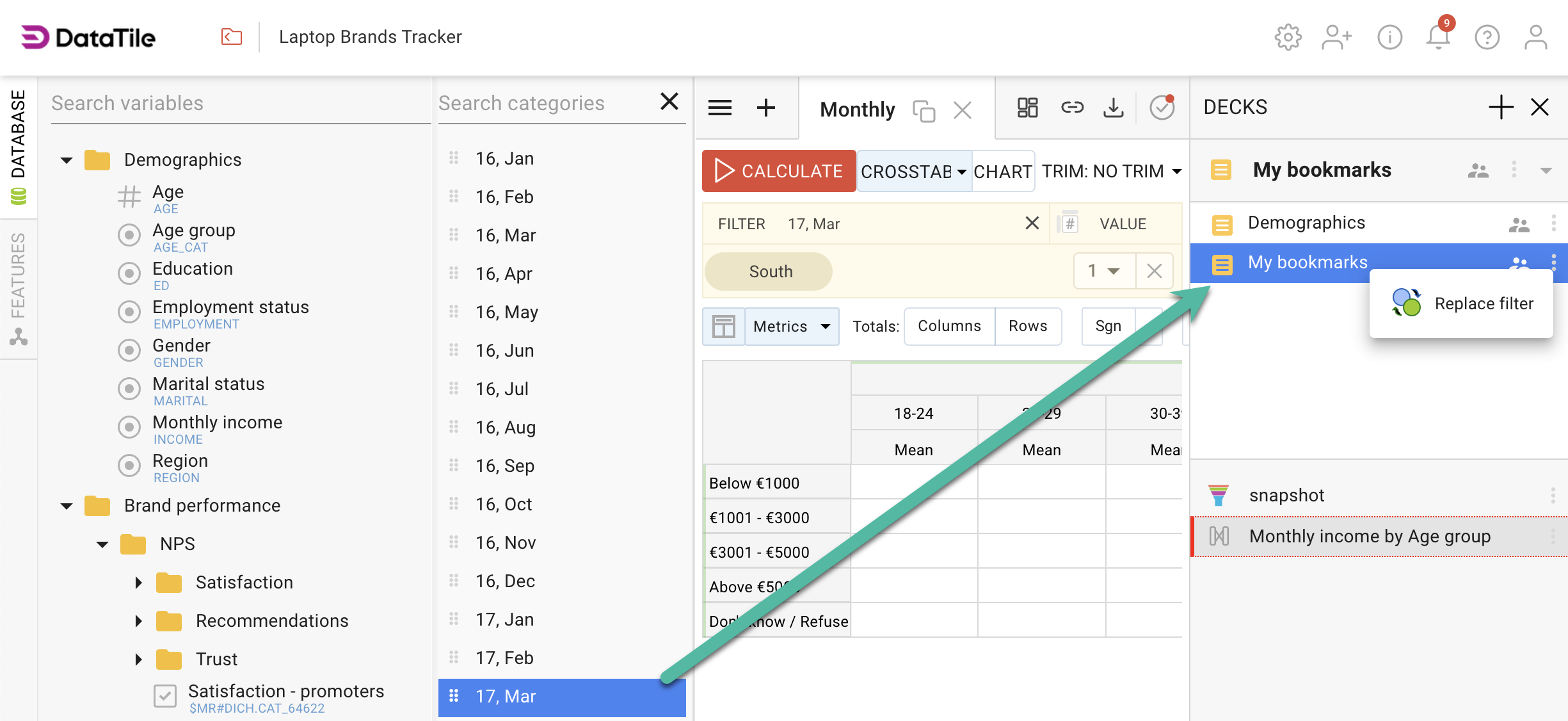
Task: Click the copy link icon
Action: [x=1072, y=108]
